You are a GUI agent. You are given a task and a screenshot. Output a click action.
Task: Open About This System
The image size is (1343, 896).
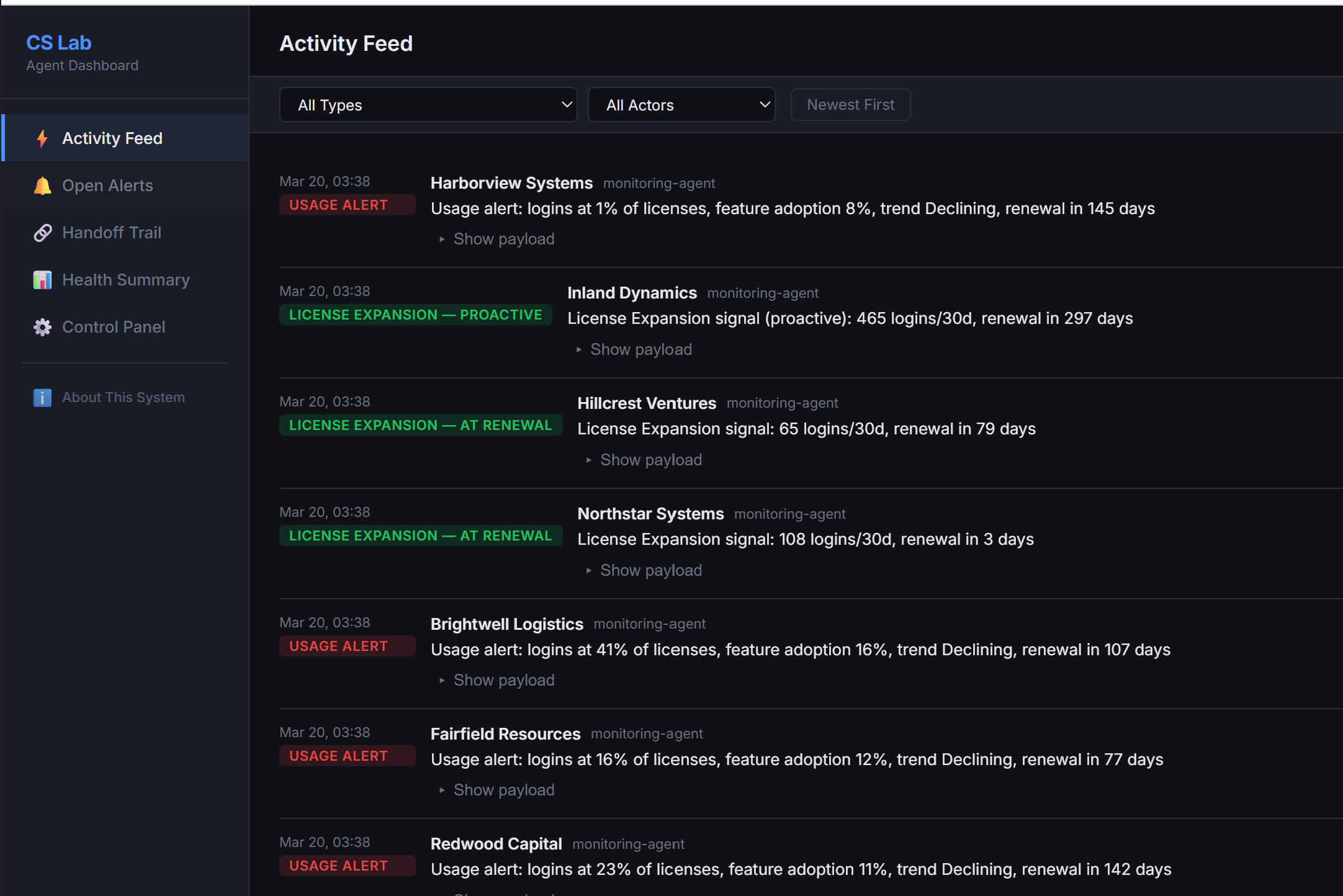[x=126, y=397]
